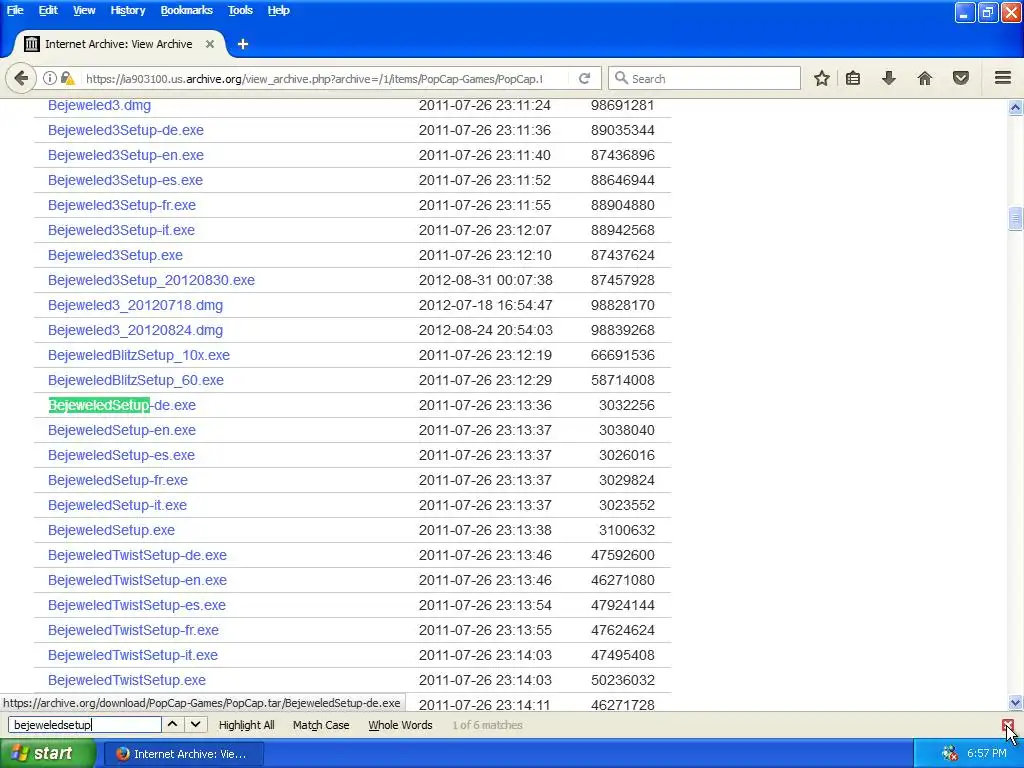The image size is (1024, 768).
Task: Go back using the browser back arrow
Action: pyautogui.click(x=21, y=78)
